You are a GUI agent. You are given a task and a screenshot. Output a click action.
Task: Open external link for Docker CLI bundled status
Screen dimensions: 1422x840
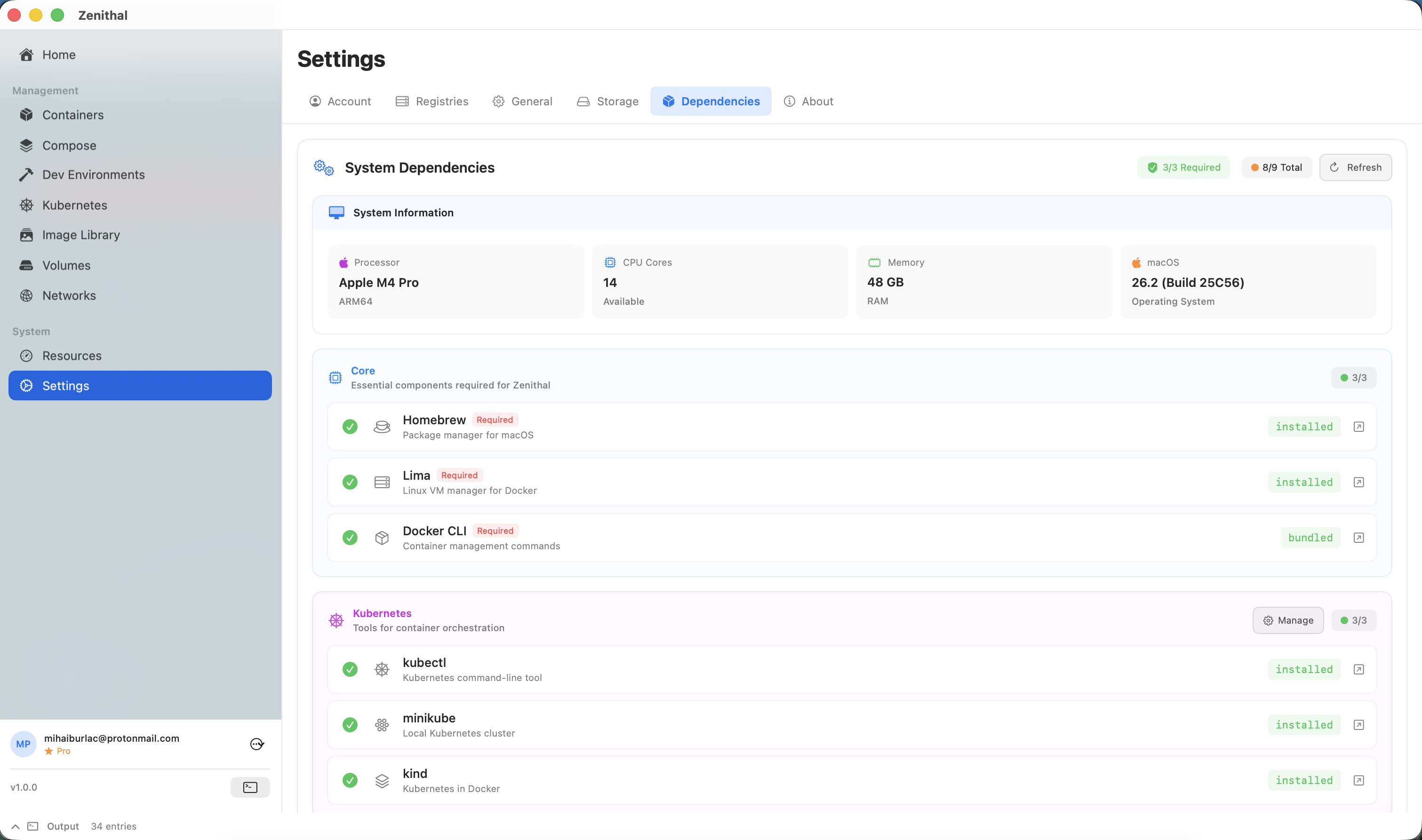(x=1359, y=537)
